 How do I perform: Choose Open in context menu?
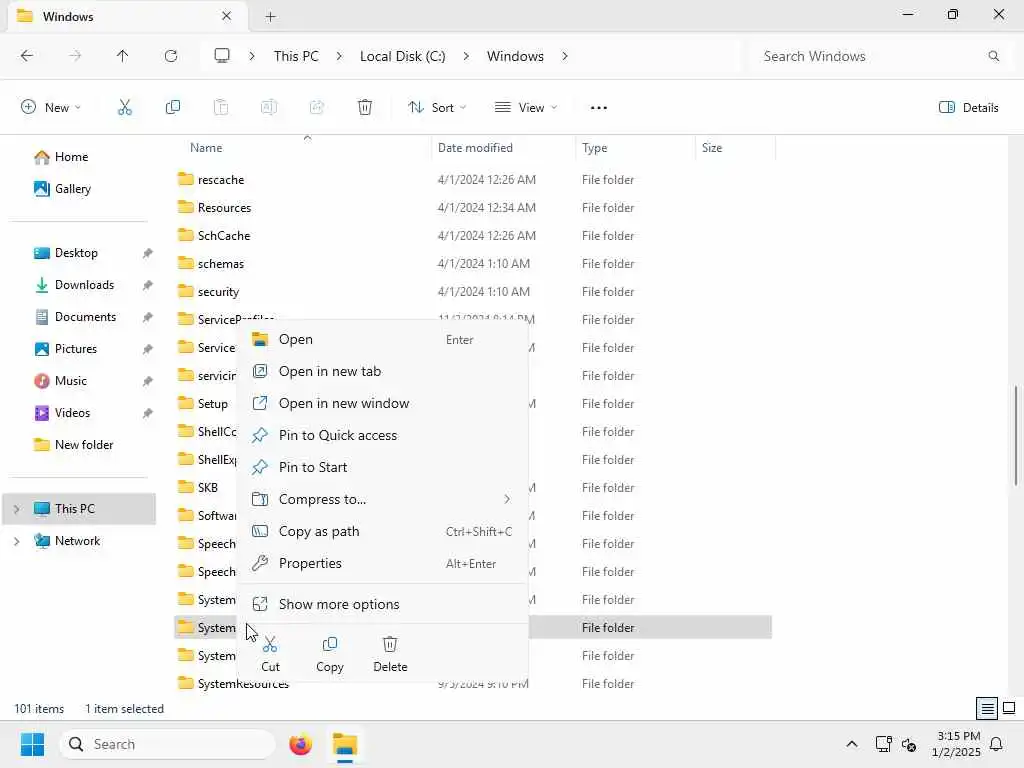[383, 340]
